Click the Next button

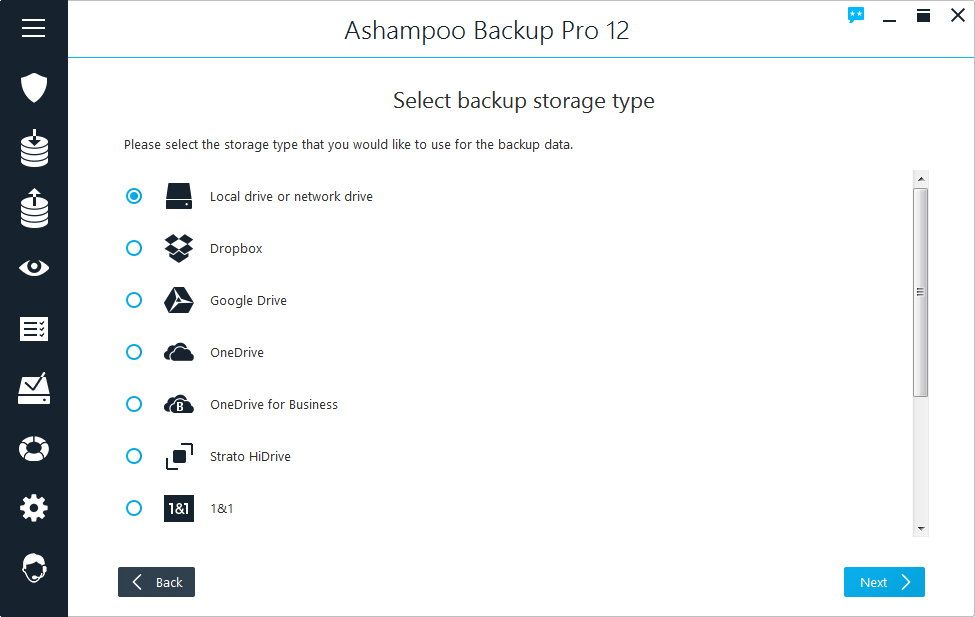point(884,582)
